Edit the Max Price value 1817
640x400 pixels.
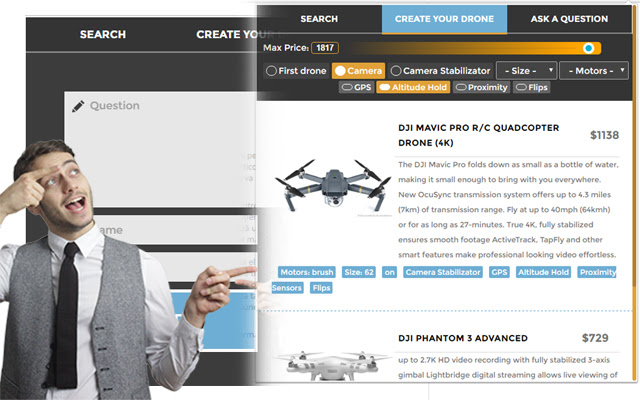(x=325, y=48)
